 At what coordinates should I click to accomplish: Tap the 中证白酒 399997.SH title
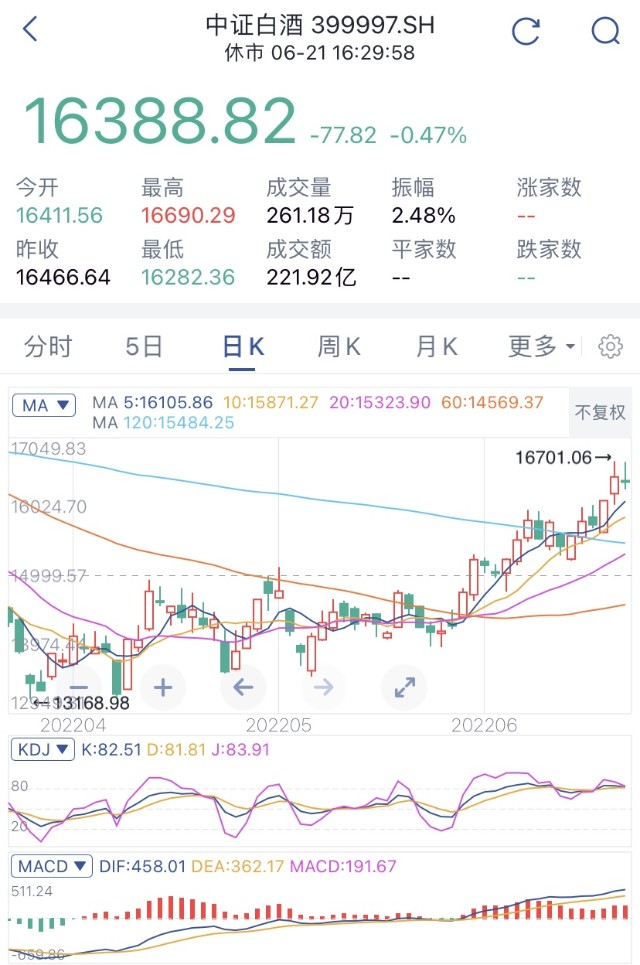click(x=320, y=26)
